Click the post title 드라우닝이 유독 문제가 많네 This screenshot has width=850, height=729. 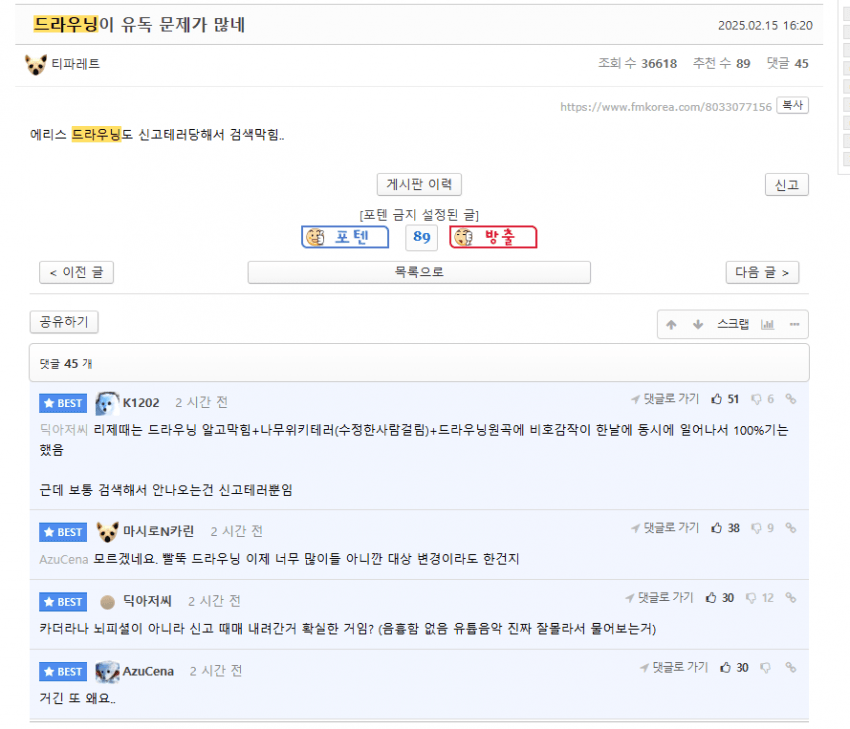point(139,24)
